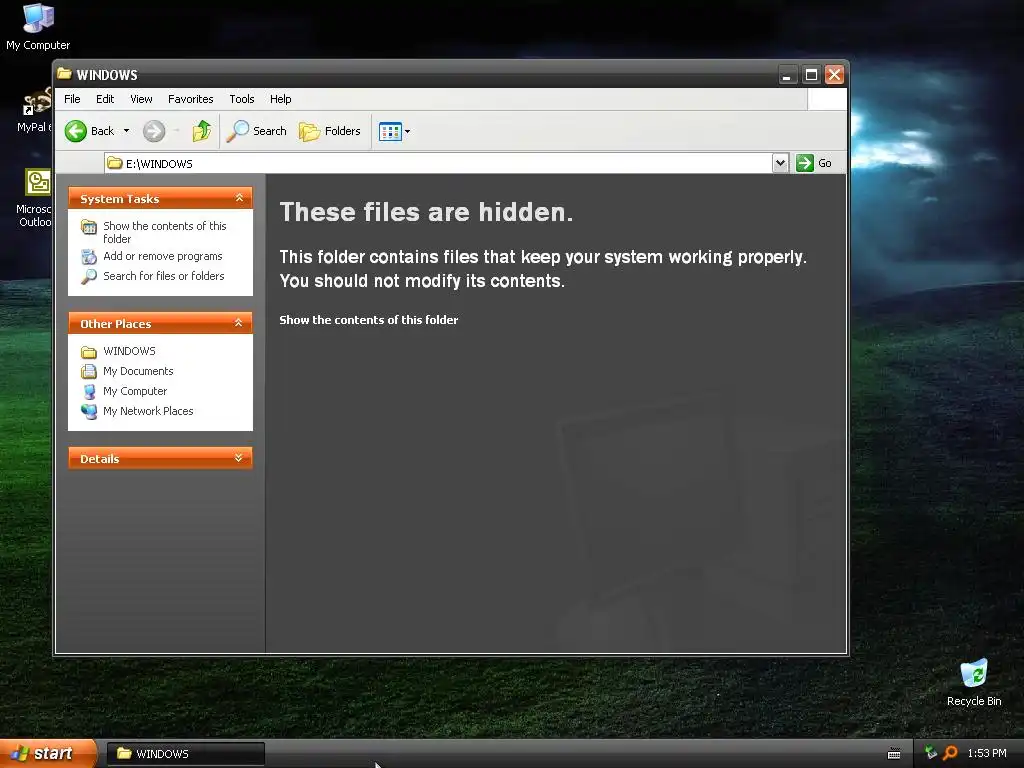Viewport: 1024px width, 768px height.
Task: Go up one folder level
Action: pos(202,131)
